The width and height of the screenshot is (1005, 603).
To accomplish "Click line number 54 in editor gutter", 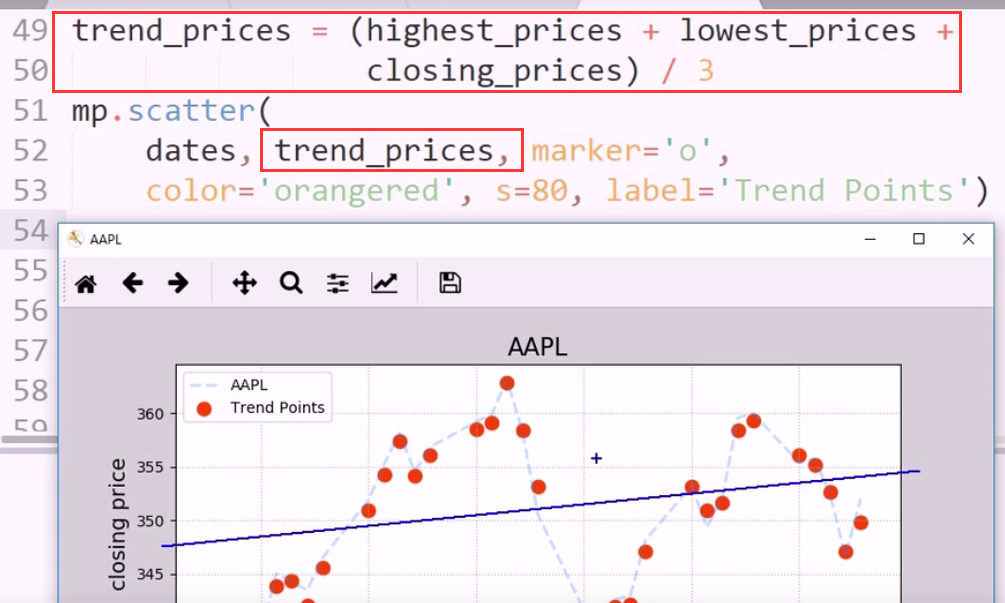I will click(30, 231).
